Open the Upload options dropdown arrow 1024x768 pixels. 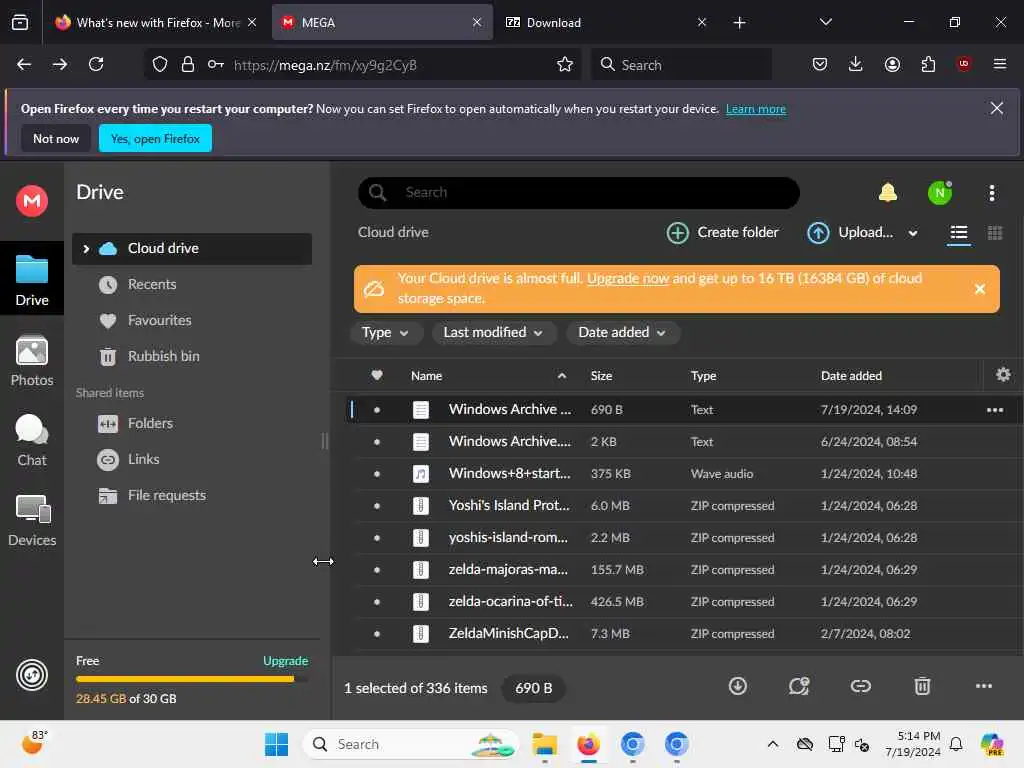(912, 233)
